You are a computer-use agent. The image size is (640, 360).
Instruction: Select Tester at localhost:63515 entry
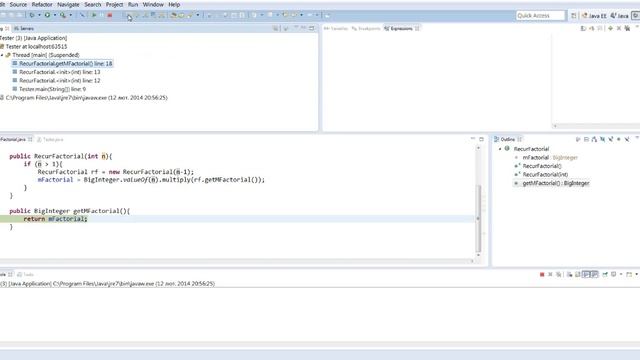click(34, 47)
